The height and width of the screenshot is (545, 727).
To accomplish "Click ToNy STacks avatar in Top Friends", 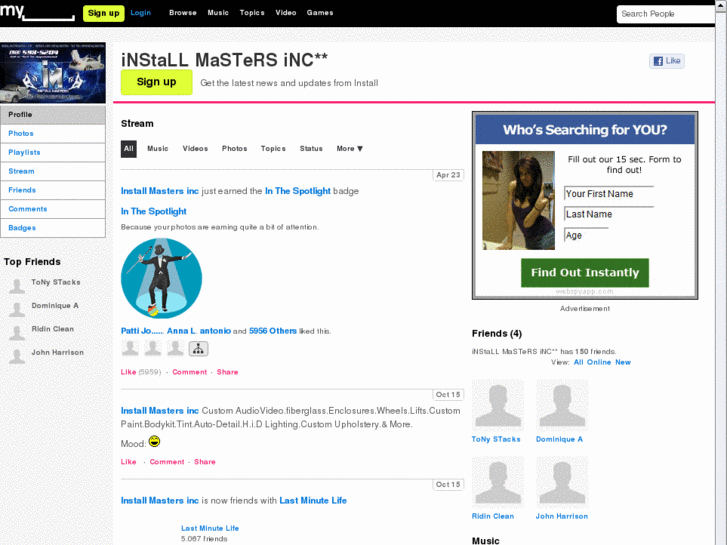I will tap(17, 286).
